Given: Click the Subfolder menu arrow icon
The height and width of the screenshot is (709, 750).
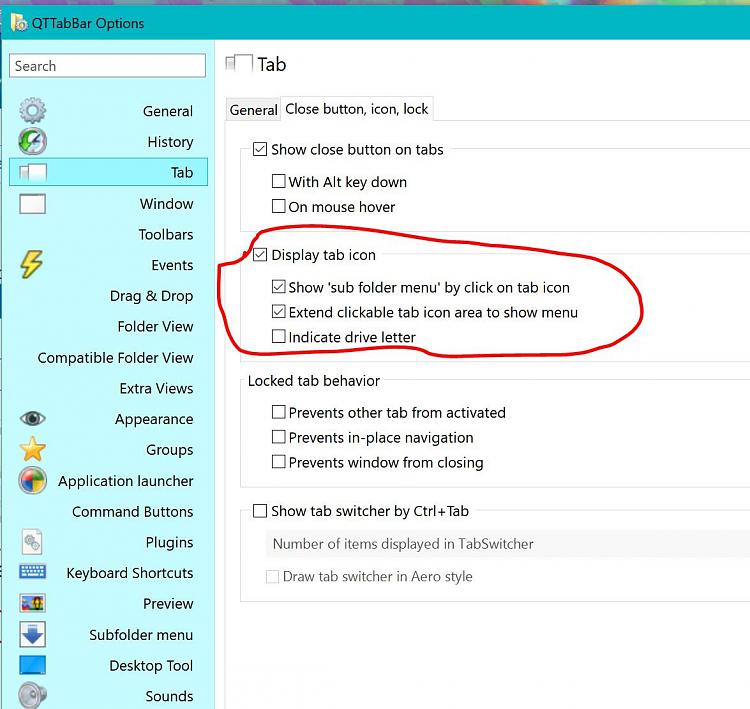Looking at the screenshot, I should coord(33,634).
